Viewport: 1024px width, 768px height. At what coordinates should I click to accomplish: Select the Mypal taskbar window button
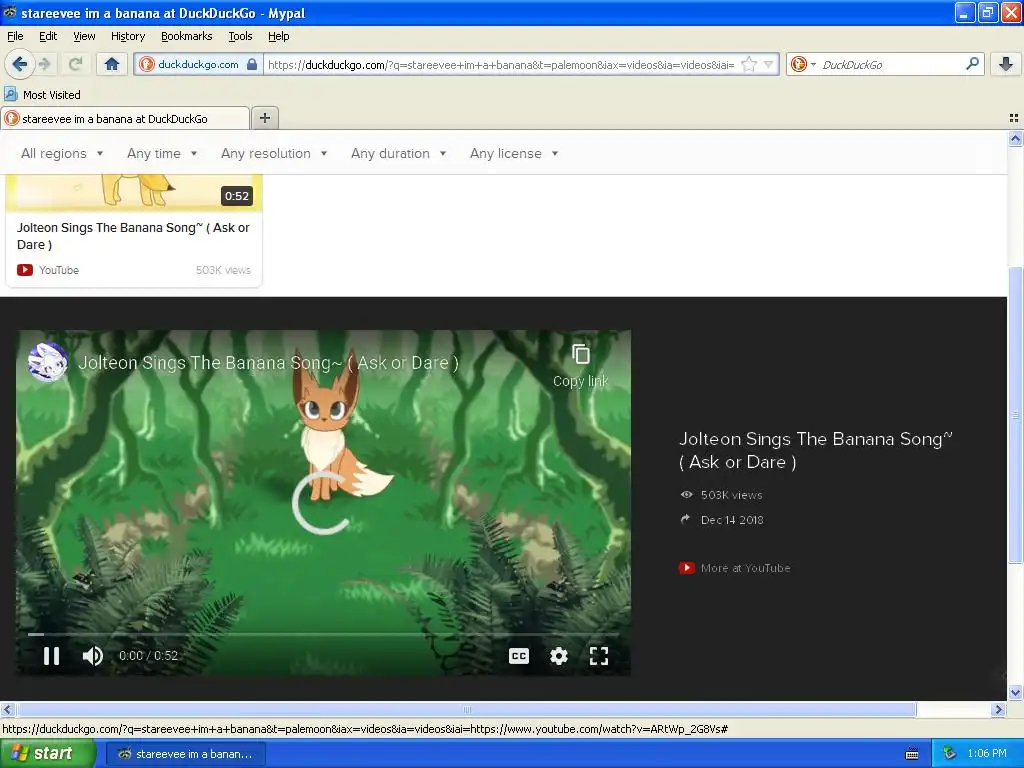[x=185, y=754]
